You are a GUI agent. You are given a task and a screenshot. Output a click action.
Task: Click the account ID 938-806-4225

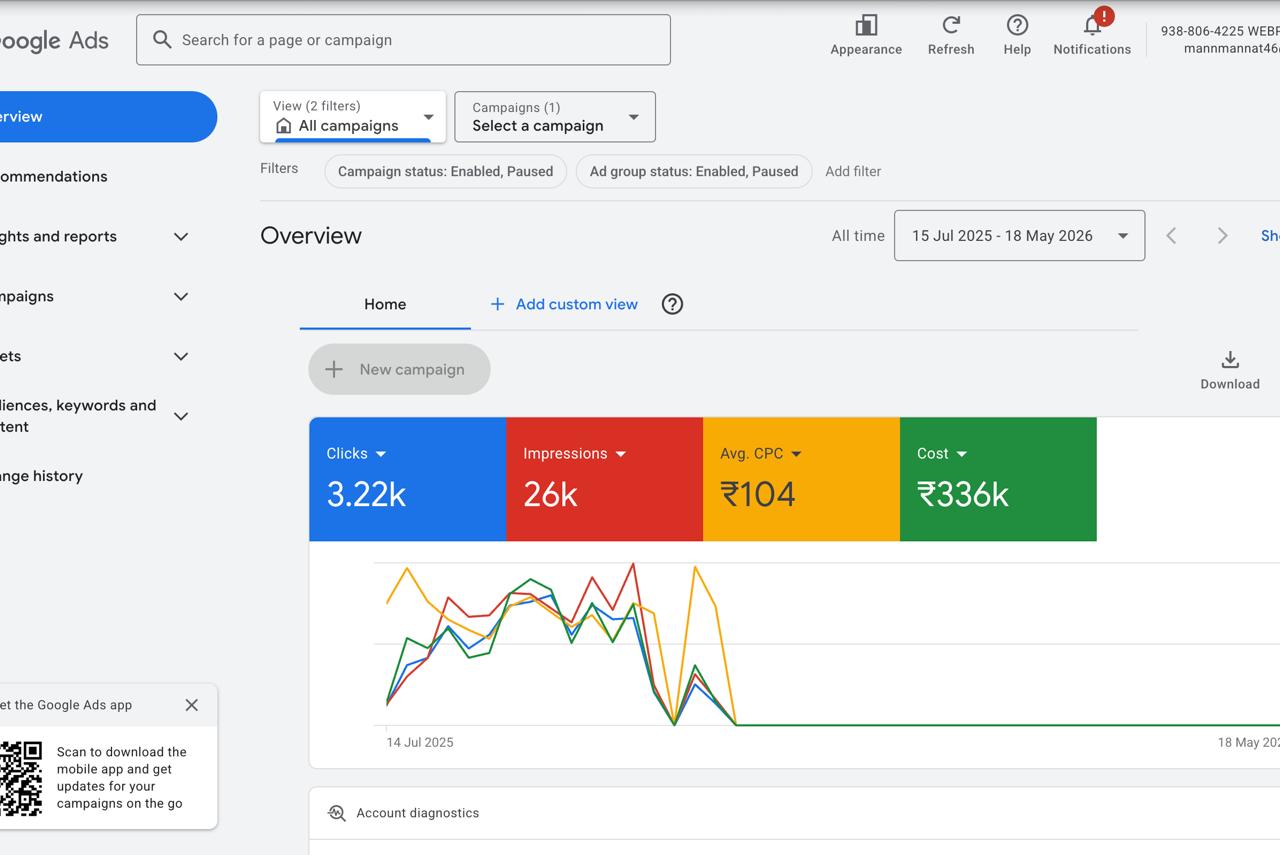(1202, 31)
